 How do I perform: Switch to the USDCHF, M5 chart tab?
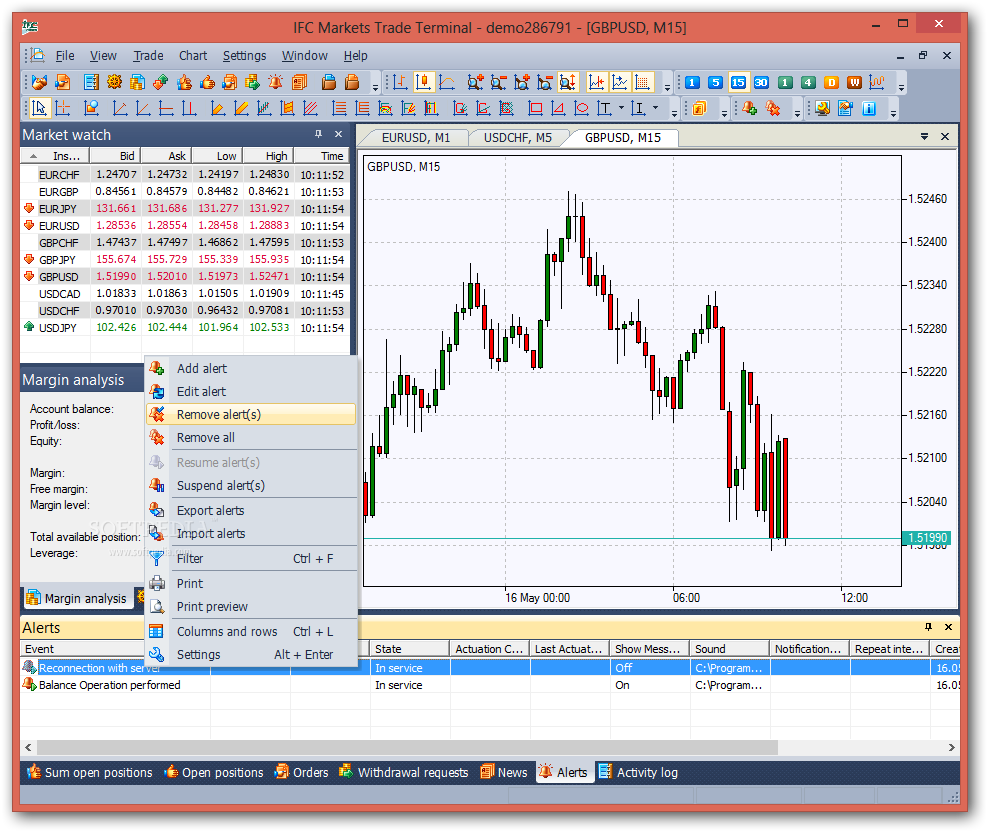pyautogui.click(x=518, y=137)
